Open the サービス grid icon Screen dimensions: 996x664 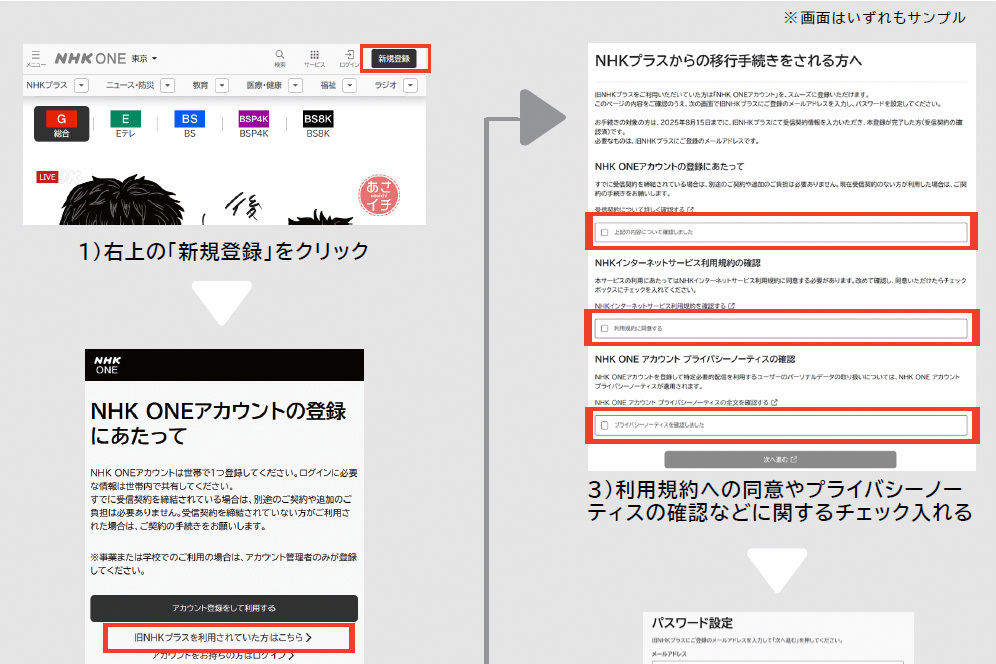314,57
